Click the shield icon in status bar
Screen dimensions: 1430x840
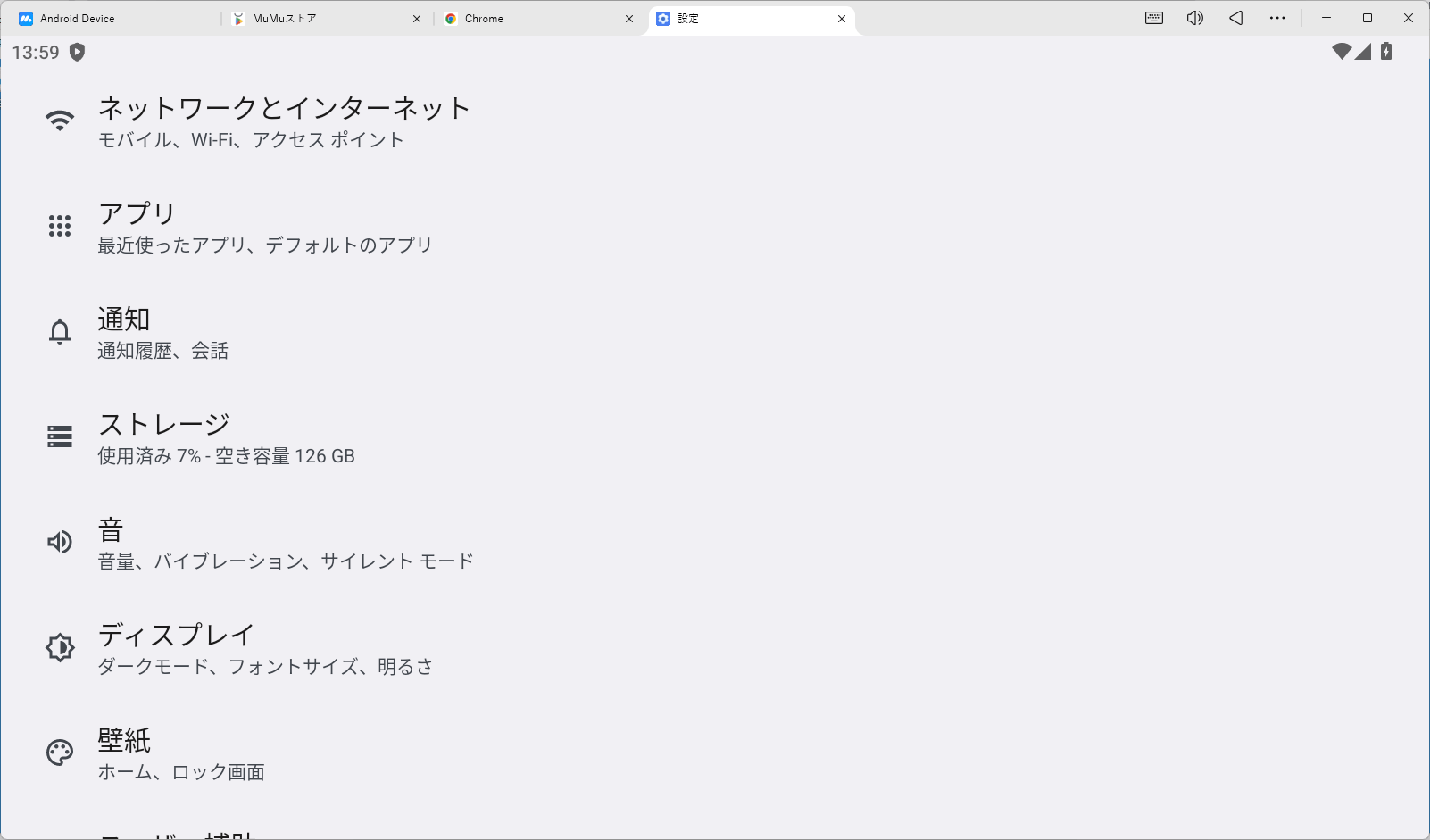tap(78, 53)
